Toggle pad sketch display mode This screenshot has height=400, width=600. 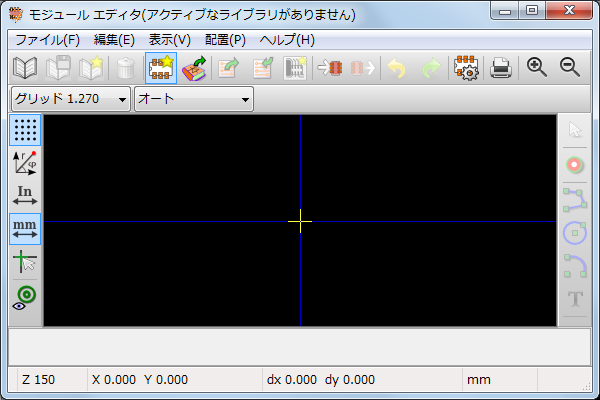[25, 297]
